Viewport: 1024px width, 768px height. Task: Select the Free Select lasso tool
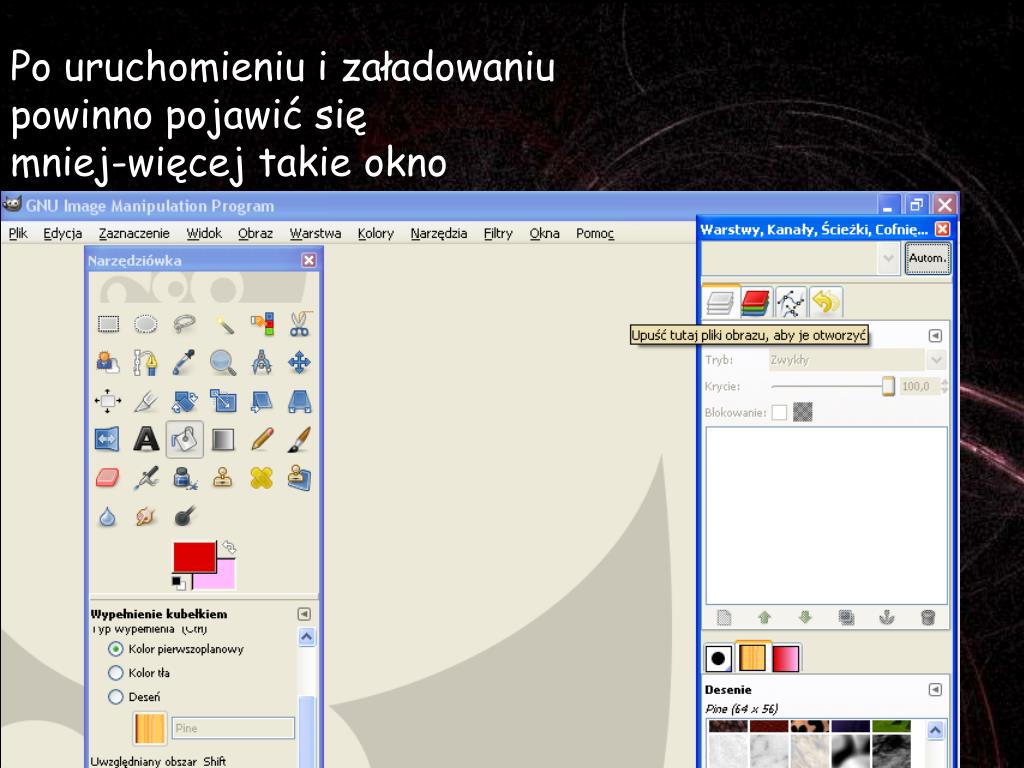tap(185, 324)
